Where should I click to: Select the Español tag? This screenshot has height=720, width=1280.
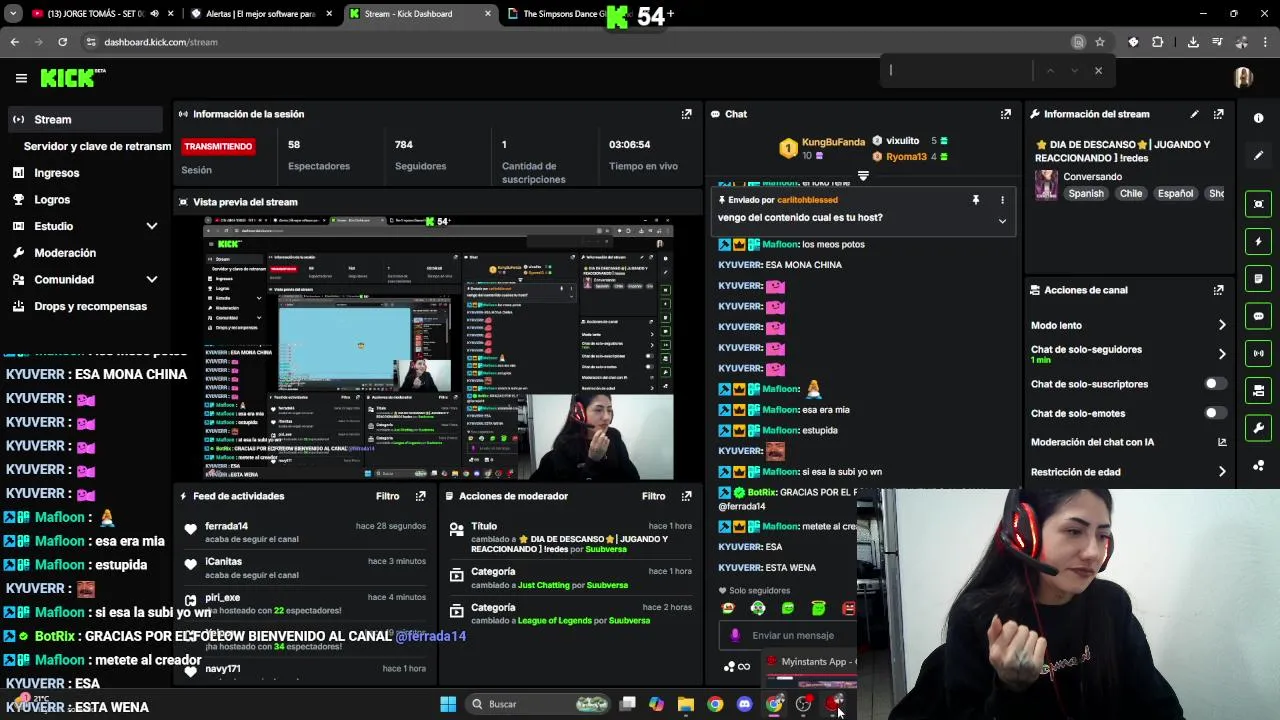pos(1175,194)
